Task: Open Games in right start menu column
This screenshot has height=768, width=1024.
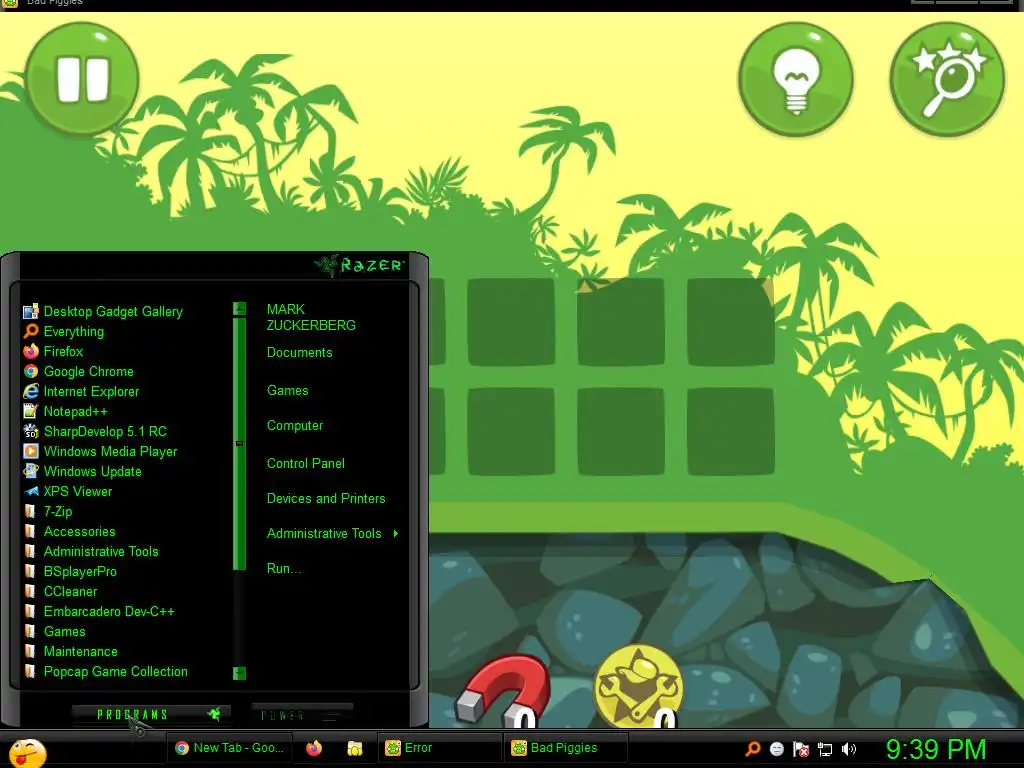Action: tap(287, 391)
